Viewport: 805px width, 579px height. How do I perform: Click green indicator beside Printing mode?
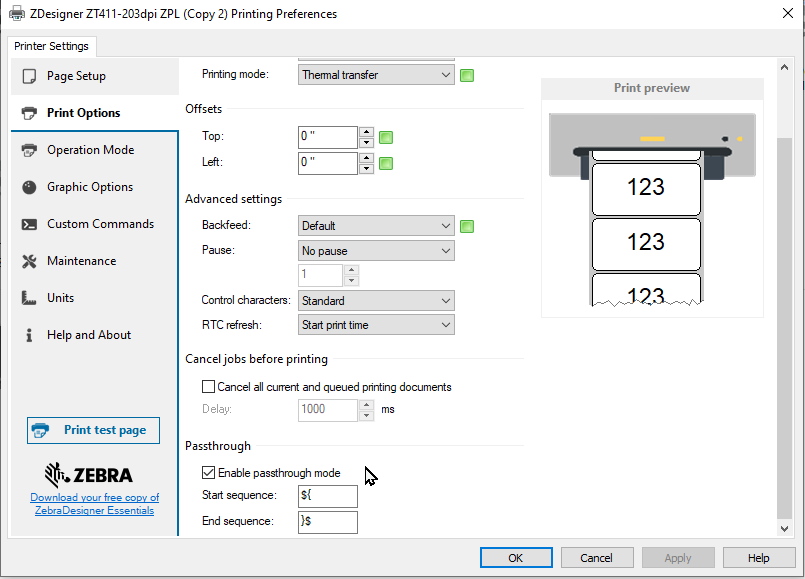(x=467, y=75)
